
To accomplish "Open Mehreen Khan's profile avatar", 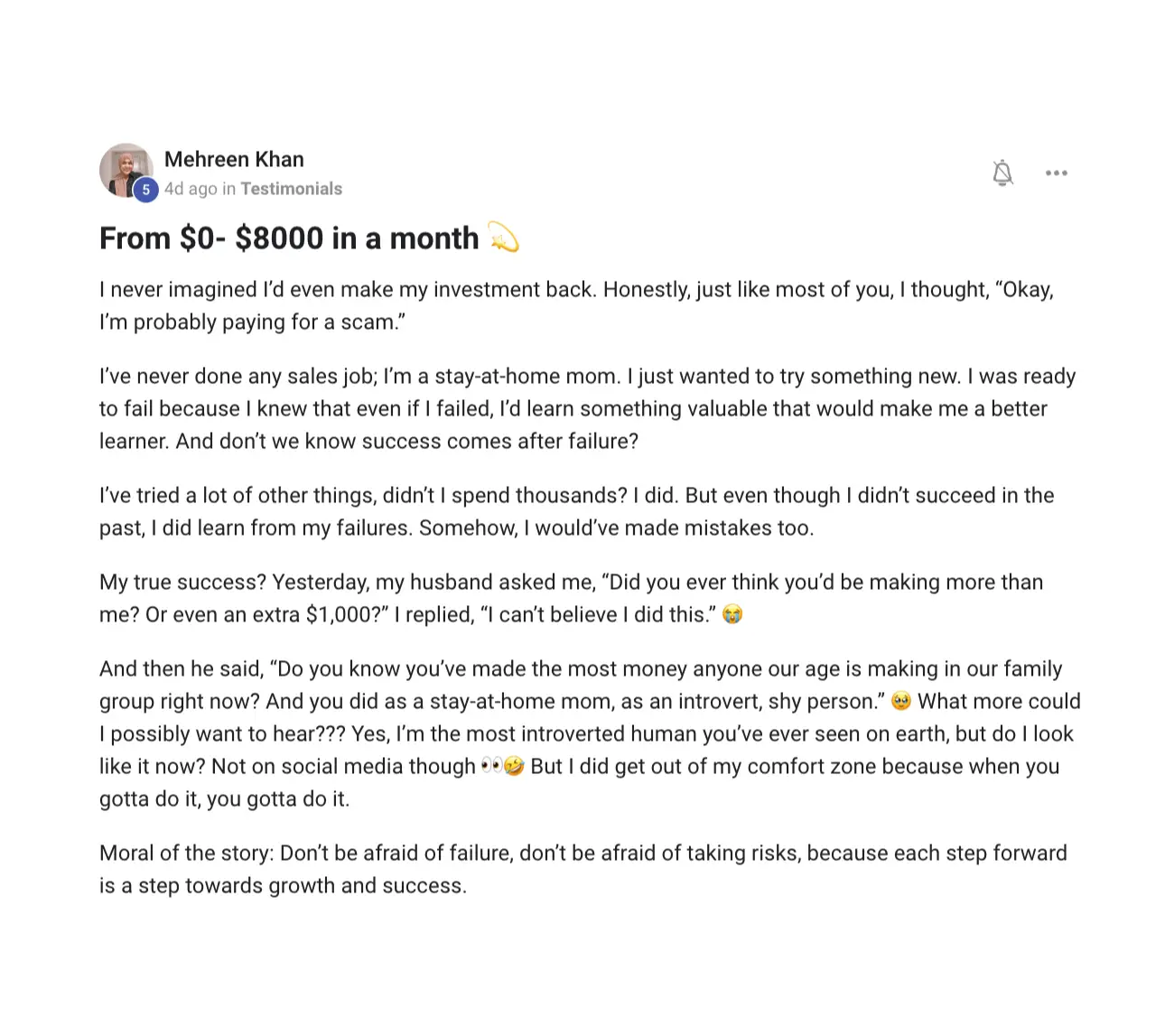I will (126, 170).
